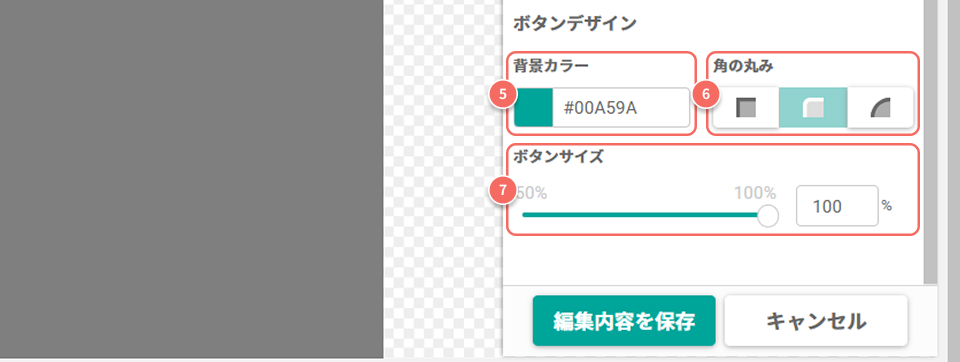Screen dimensions: 960x362
Task: Choose the slightly rounded corner option
Action: (x=813, y=108)
